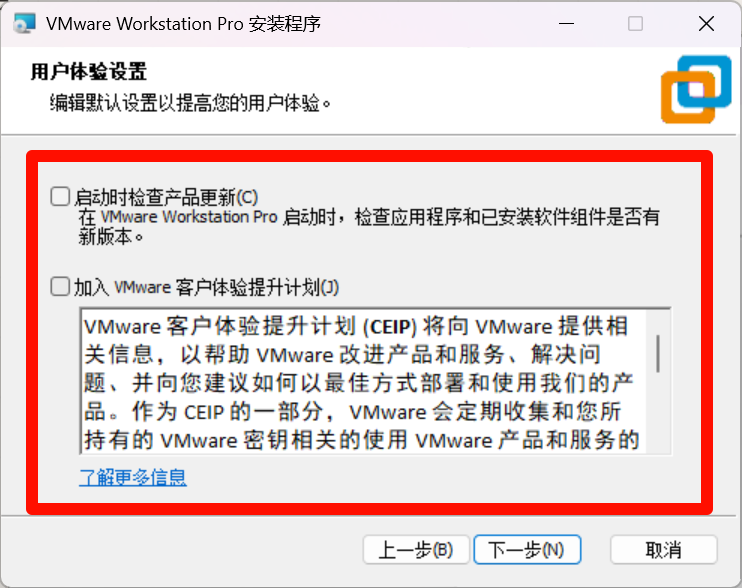Enable 启动时检查产品更新 checkbox
The width and height of the screenshot is (742, 588).
pyautogui.click(x=60, y=196)
